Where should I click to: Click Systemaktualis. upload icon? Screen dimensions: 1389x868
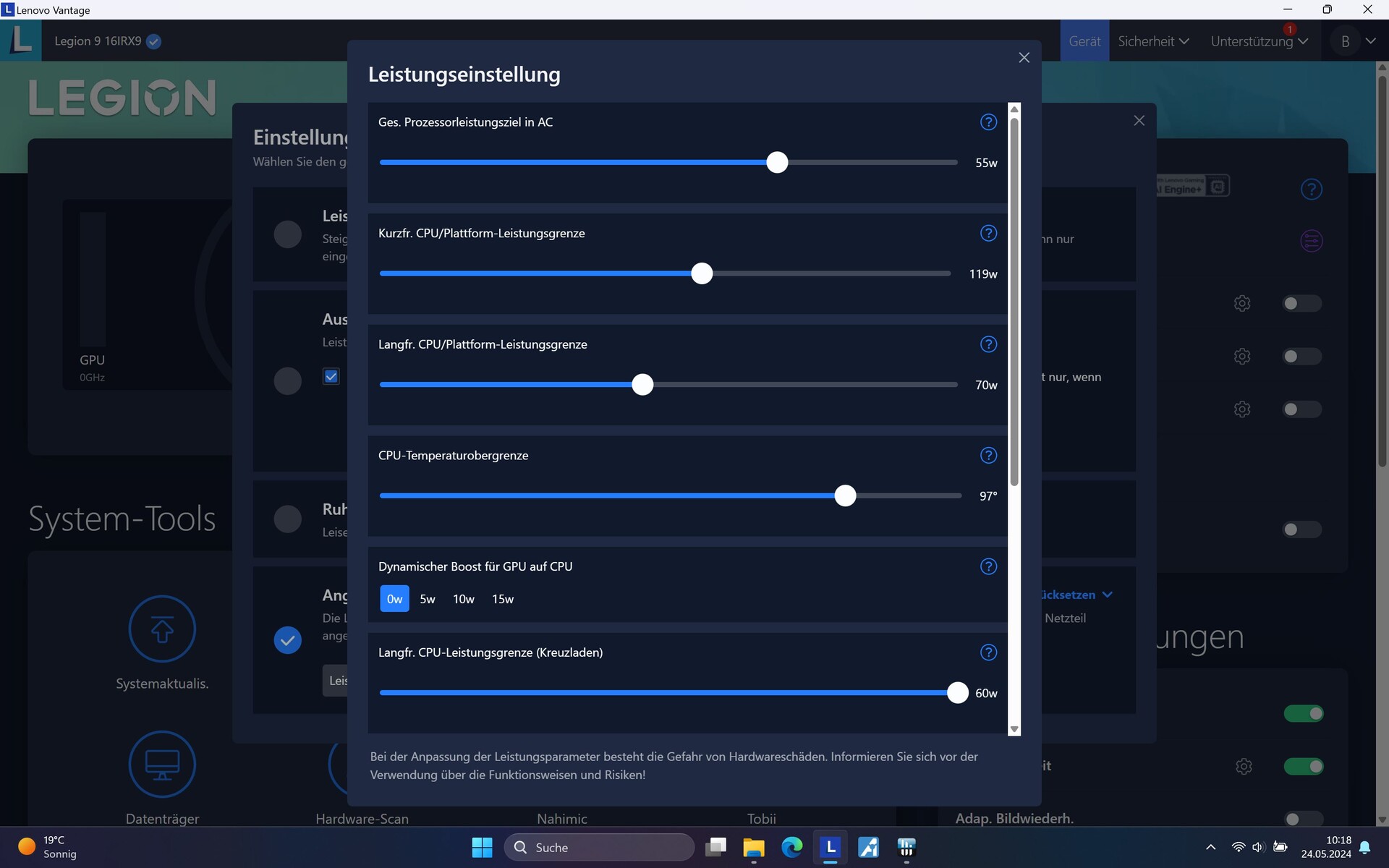(162, 629)
